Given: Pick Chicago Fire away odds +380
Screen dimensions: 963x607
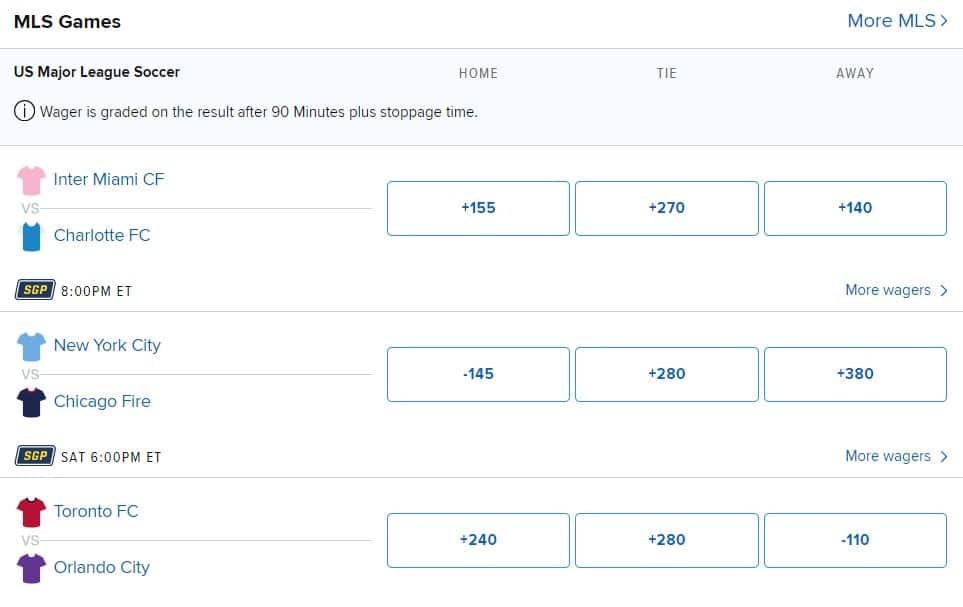Looking at the screenshot, I should [855, 374].
